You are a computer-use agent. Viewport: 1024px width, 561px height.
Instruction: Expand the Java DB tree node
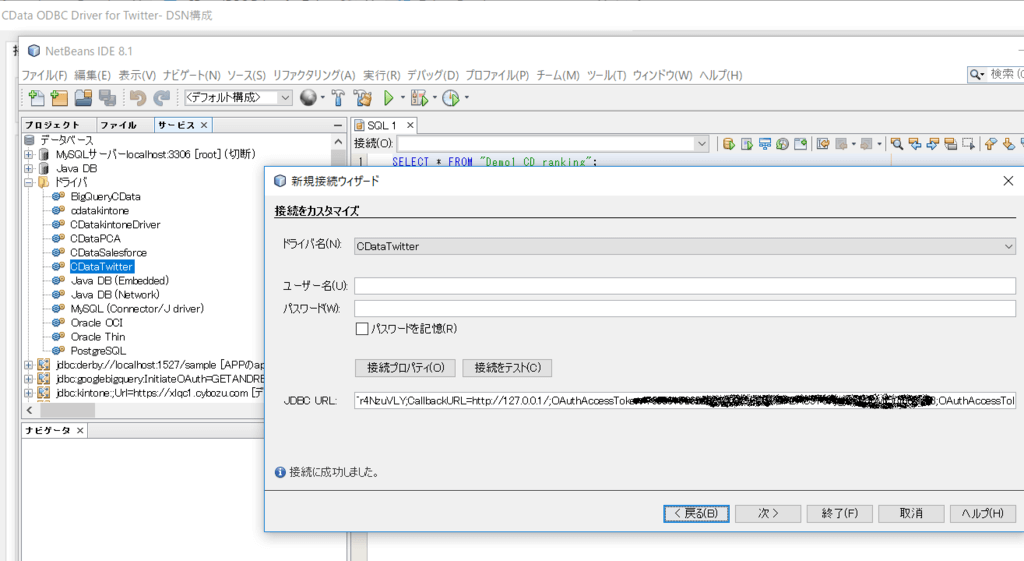pos(29,168)
